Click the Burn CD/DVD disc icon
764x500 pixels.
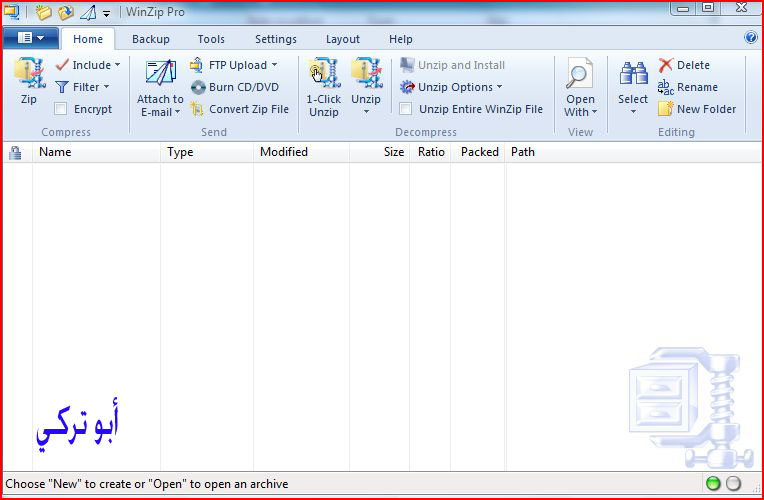click(198, 87)
